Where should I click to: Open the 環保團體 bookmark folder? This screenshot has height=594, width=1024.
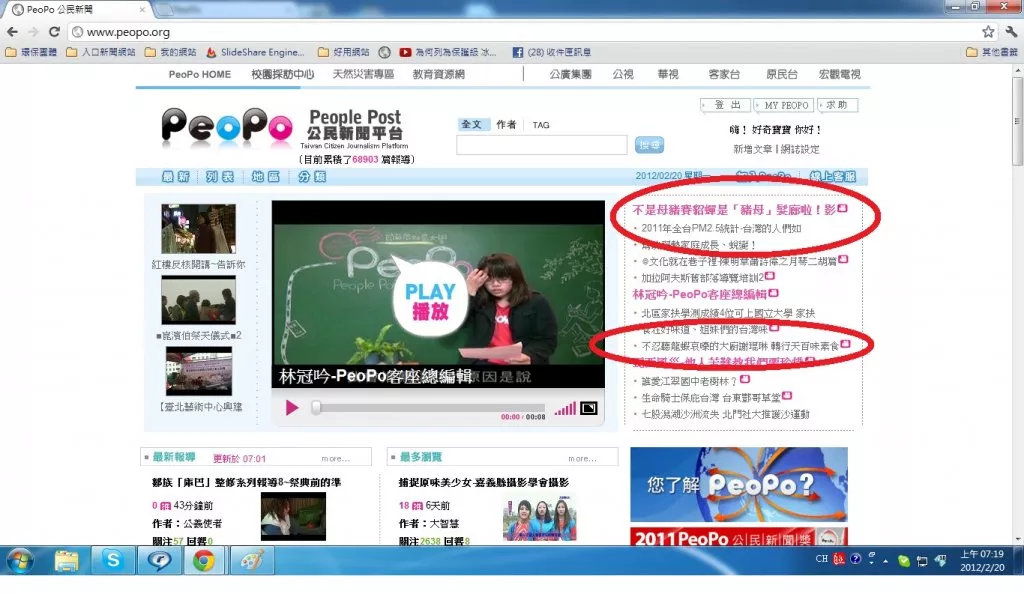click(31, 52)
